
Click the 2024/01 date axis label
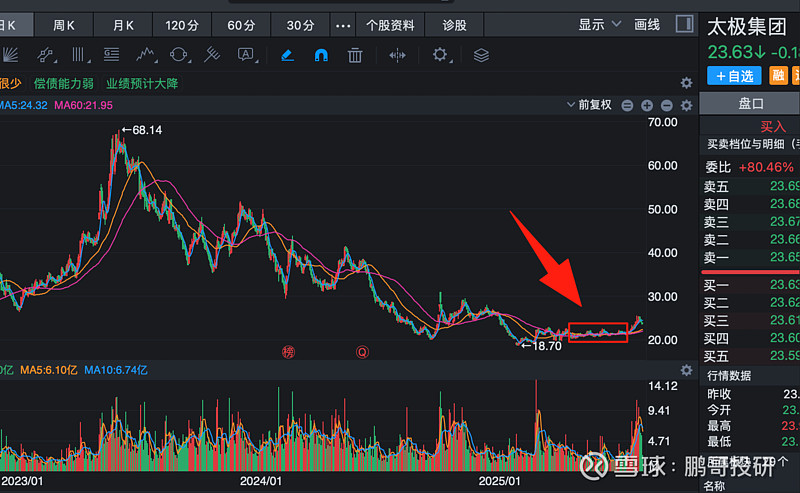(260, 481)
